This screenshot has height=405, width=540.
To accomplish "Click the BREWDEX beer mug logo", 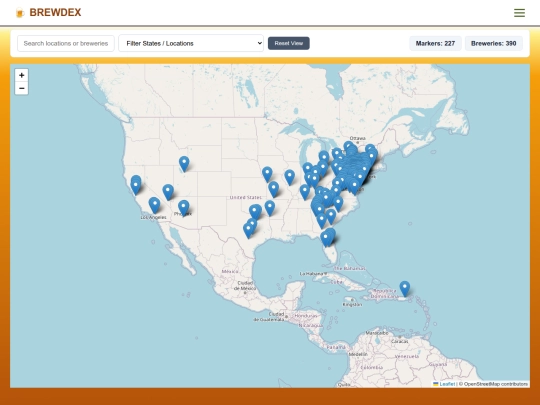I will tap(20, 13).
